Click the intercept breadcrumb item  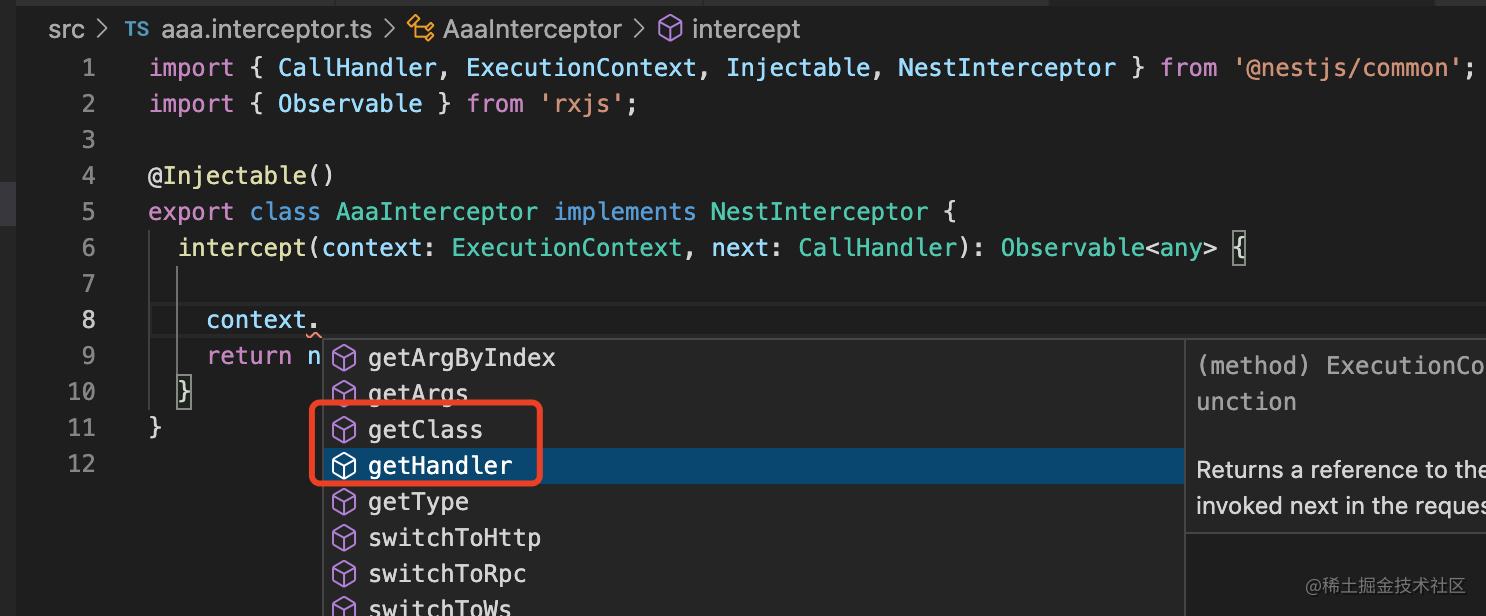click(746, 30)
